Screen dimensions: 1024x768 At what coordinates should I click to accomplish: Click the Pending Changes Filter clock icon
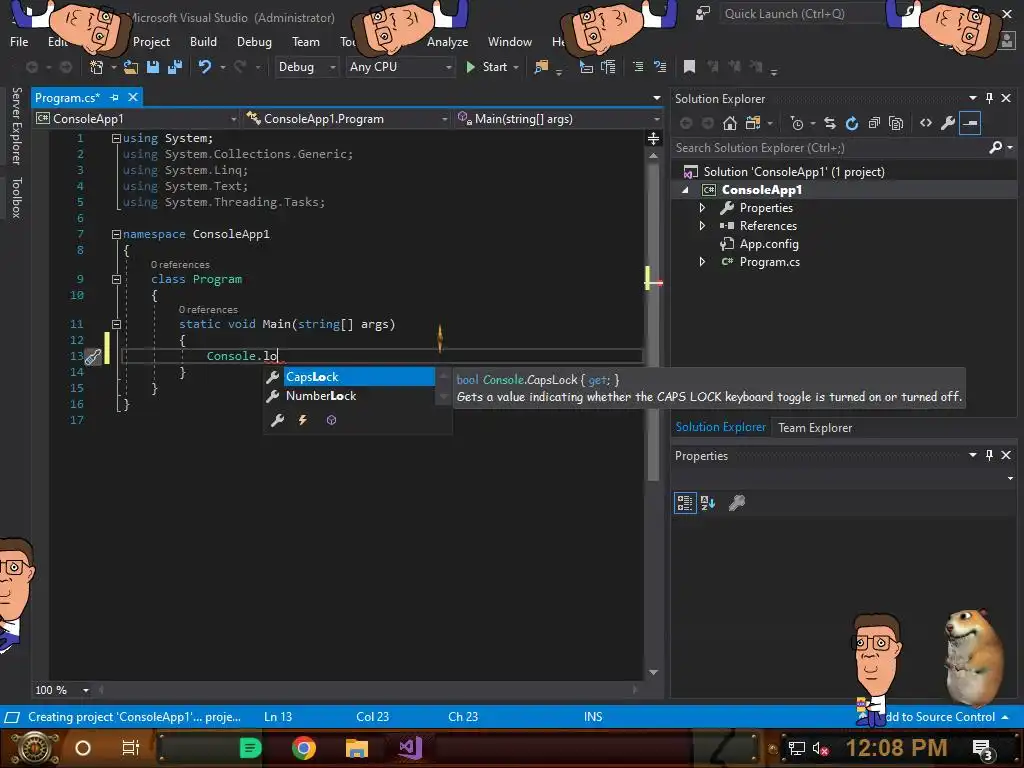point(797,123)
